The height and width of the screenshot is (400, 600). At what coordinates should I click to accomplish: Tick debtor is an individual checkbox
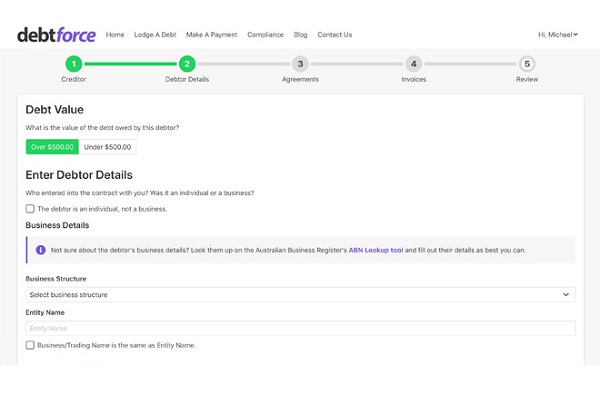click(x=30, y=209)
